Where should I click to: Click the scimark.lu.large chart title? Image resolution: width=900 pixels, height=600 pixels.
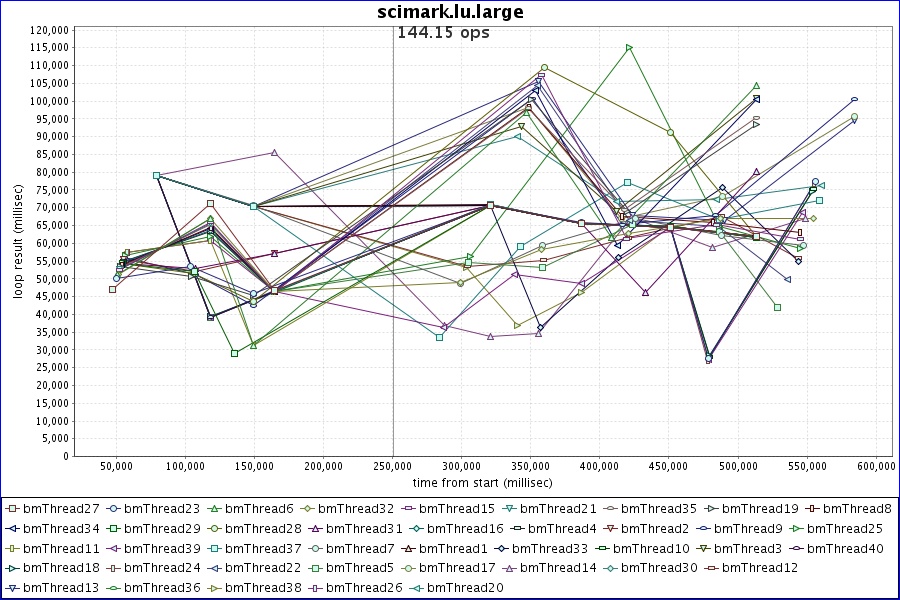click(450, 12)
